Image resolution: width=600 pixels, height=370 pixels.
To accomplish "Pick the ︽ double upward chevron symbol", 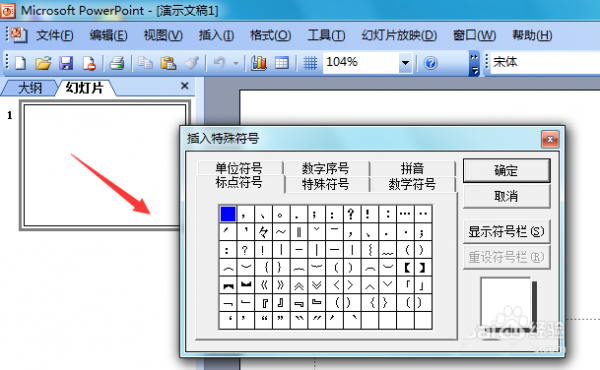I will coord(299,285).
